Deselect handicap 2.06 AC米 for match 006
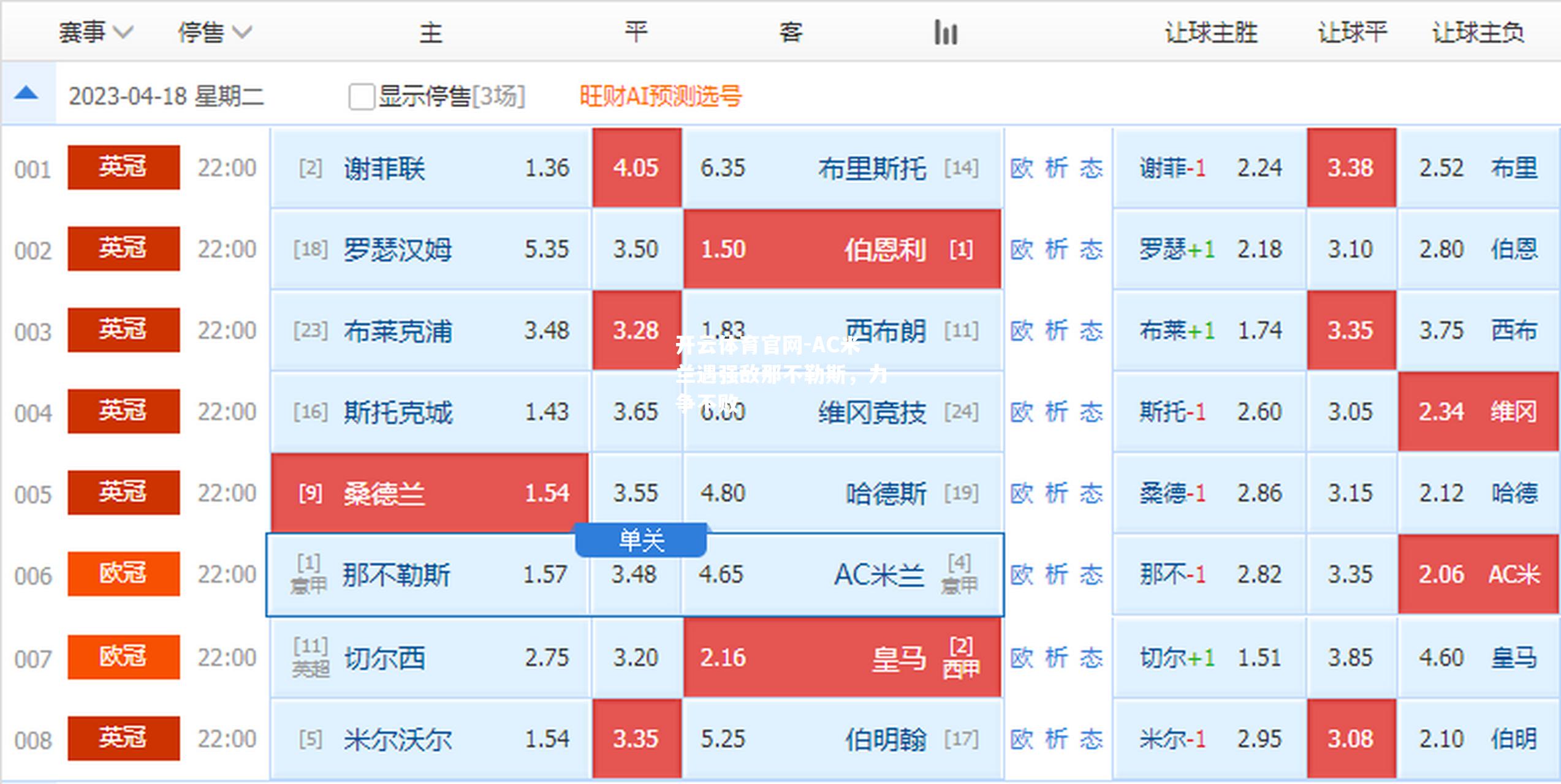 tap(1478, 575)
